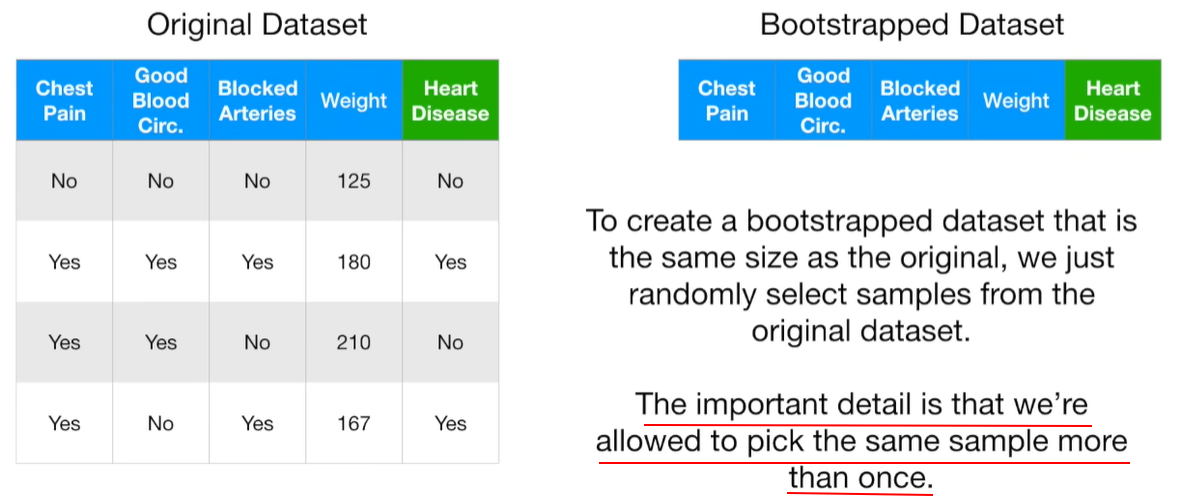Click Blocked Arteries header in Original Dataset table
The width and height of the screenshot is (1185, 498).
coord(257,101)
